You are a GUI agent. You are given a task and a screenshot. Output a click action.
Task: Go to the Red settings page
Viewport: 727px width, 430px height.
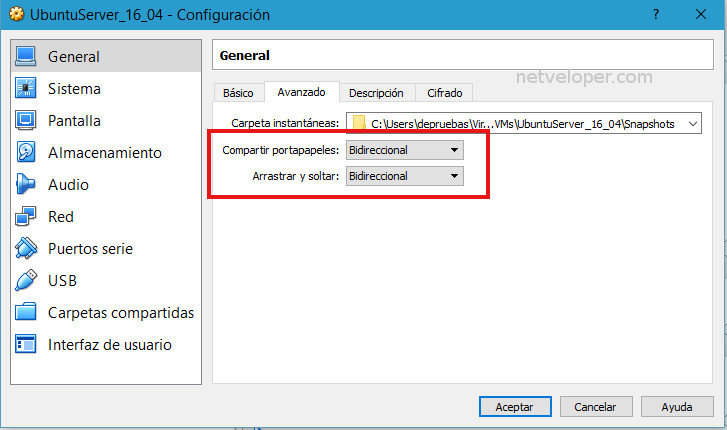coord(106,216)
